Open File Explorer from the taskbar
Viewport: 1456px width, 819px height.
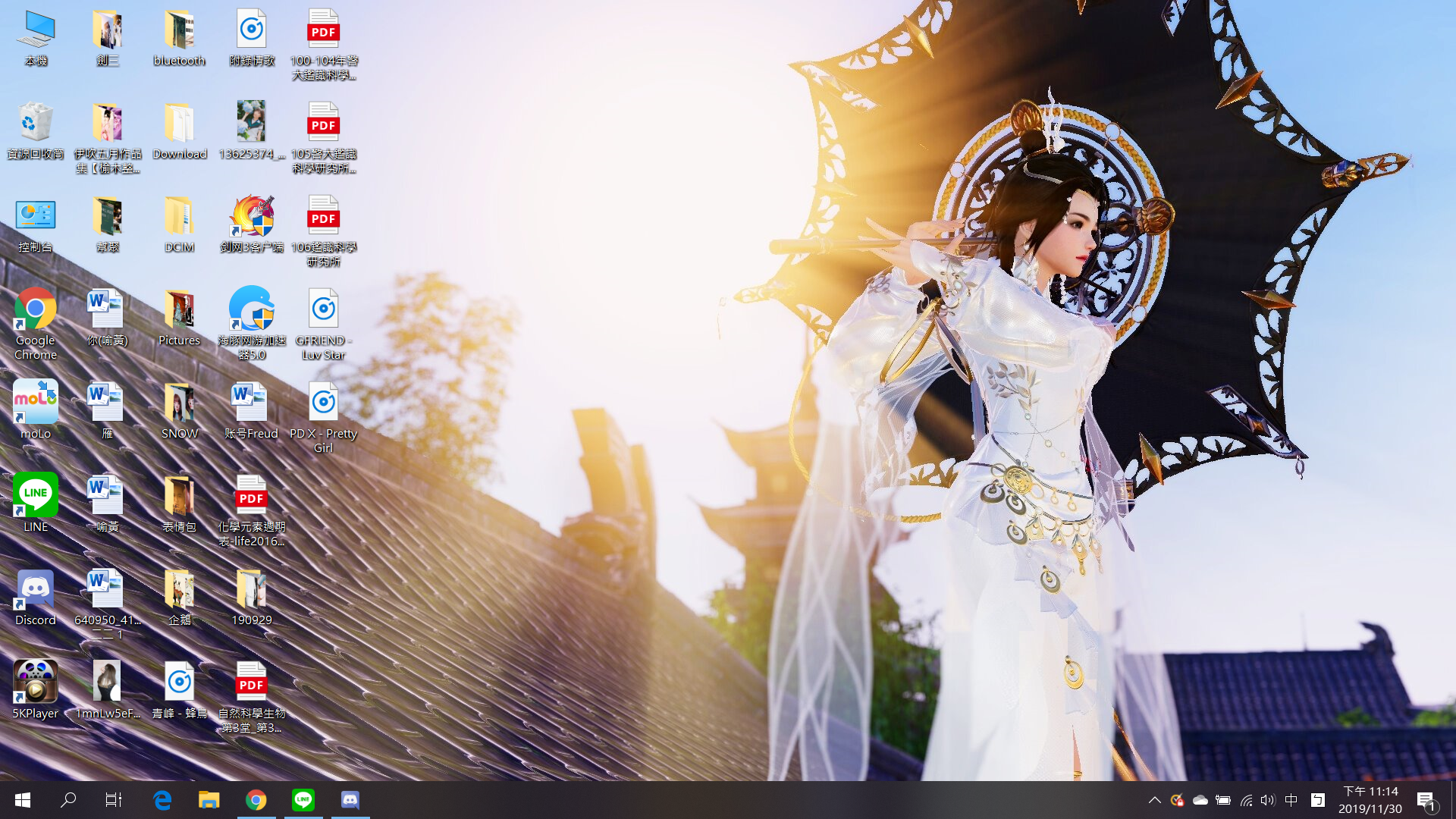click(209, 800)
